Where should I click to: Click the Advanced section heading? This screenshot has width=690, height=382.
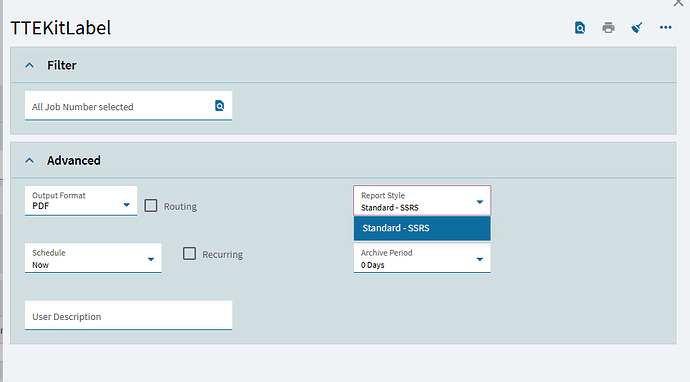coord(74,160)
